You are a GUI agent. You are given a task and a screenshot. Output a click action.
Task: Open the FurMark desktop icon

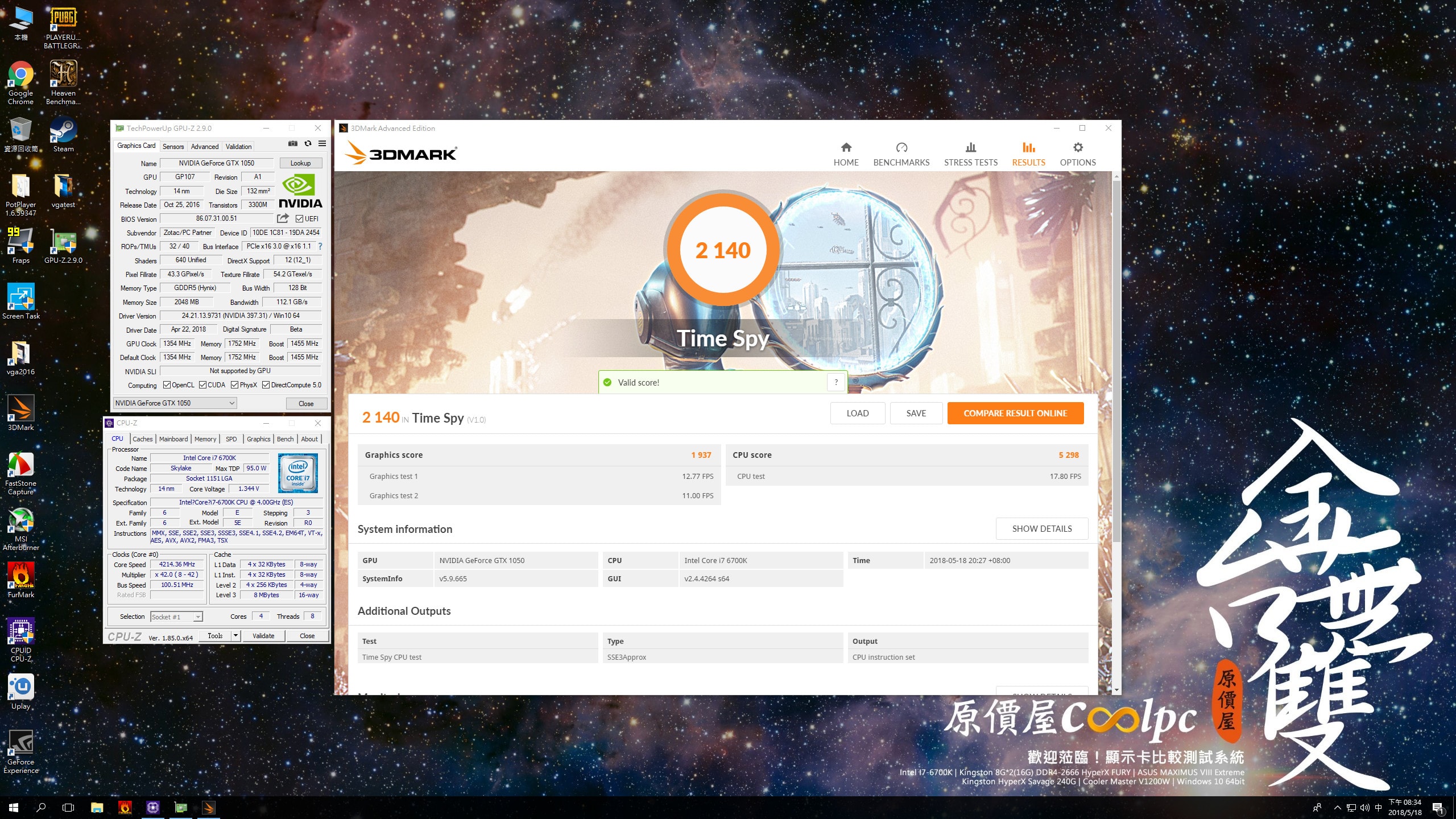20,580
